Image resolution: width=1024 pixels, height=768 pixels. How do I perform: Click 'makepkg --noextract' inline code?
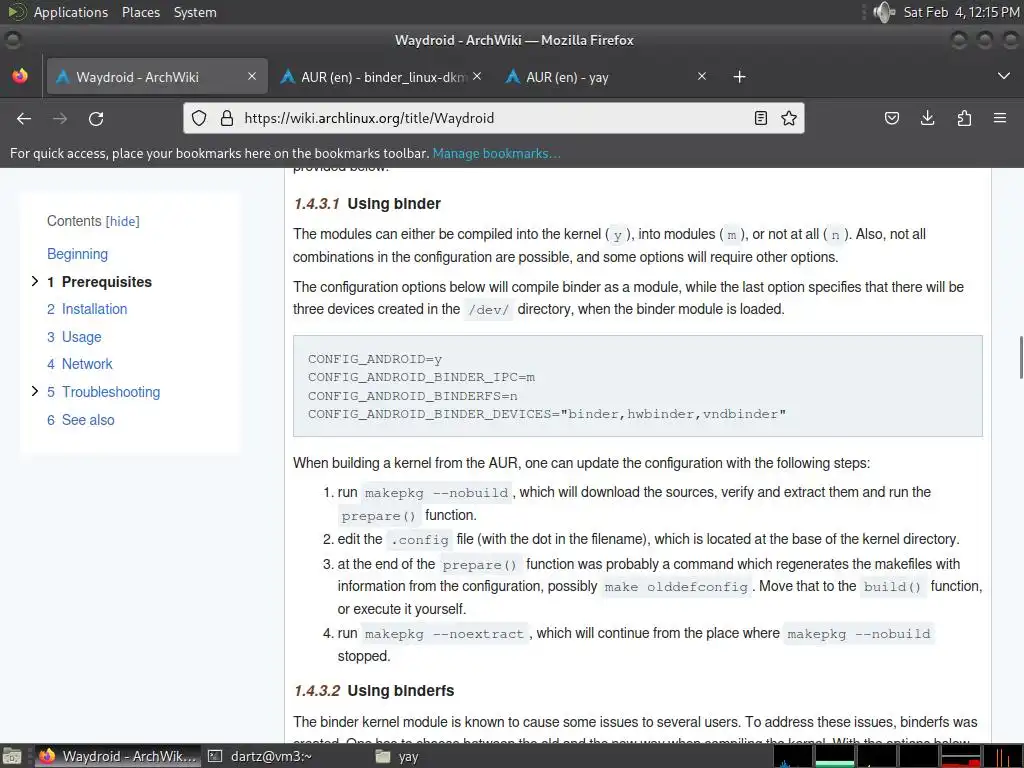tap(444, 633)
